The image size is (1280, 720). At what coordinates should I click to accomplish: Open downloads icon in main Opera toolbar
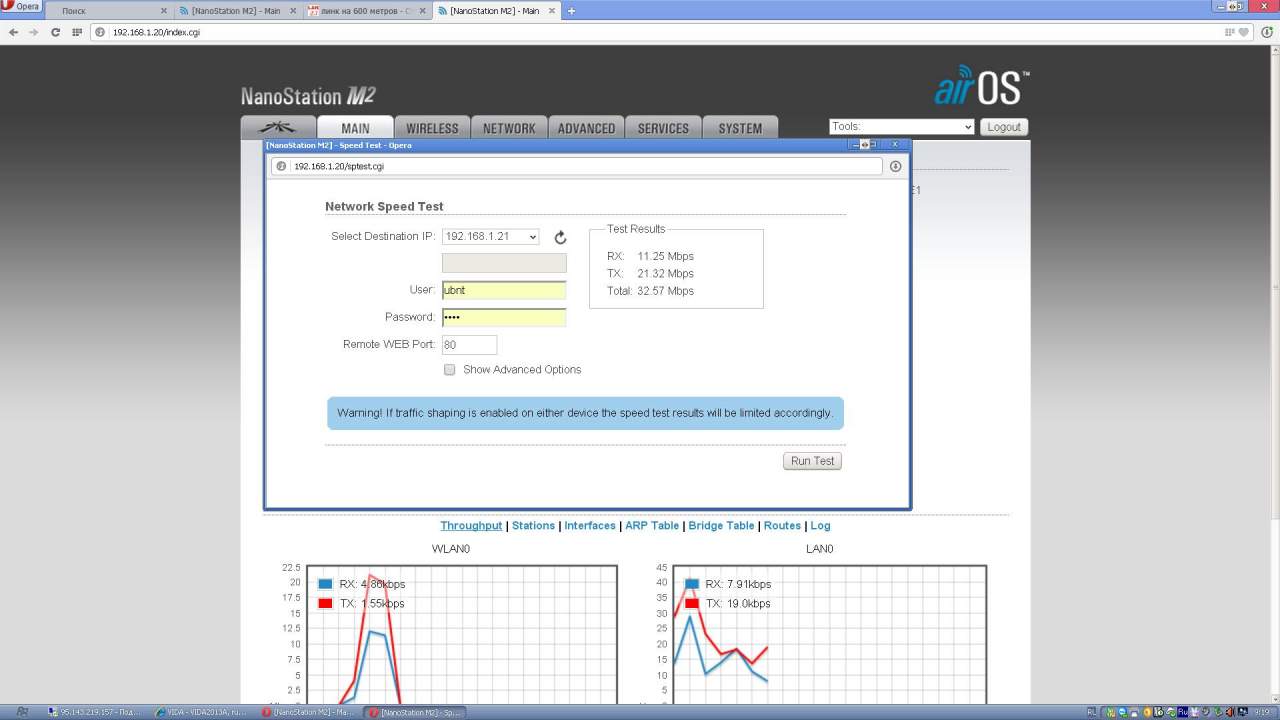(1267, 32)
